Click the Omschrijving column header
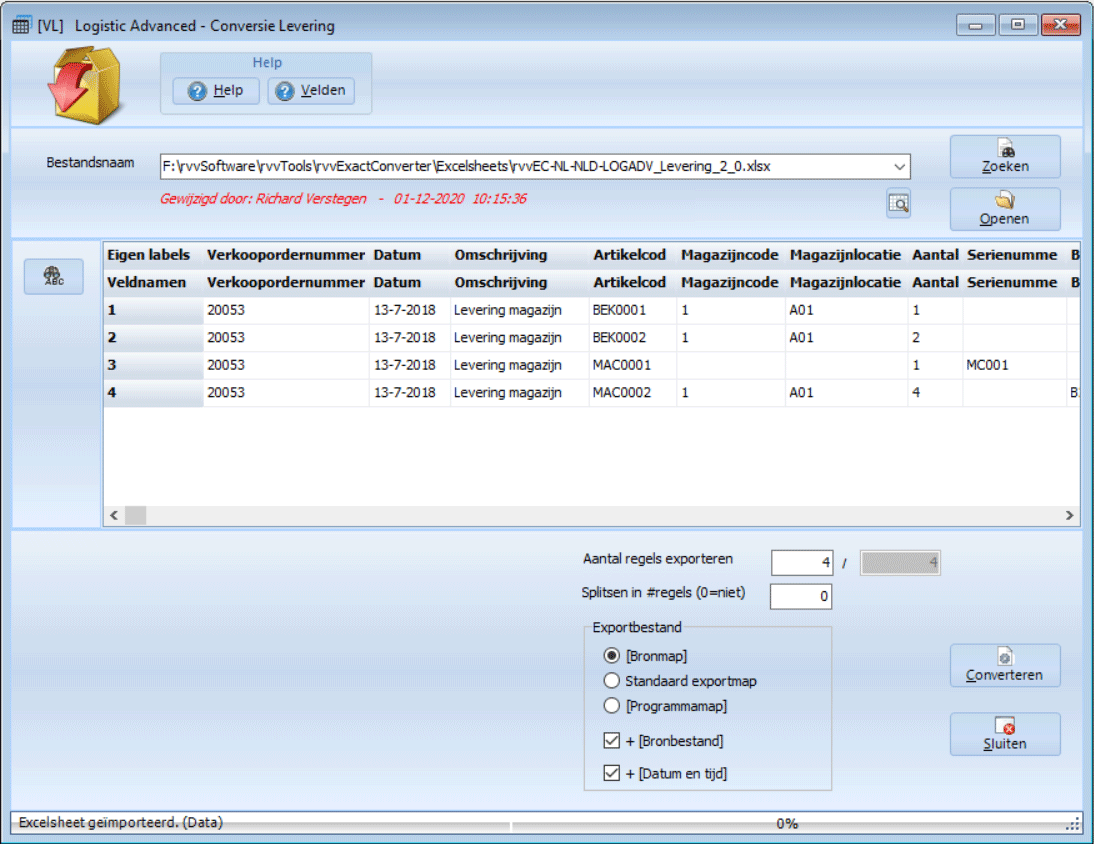 500,255
